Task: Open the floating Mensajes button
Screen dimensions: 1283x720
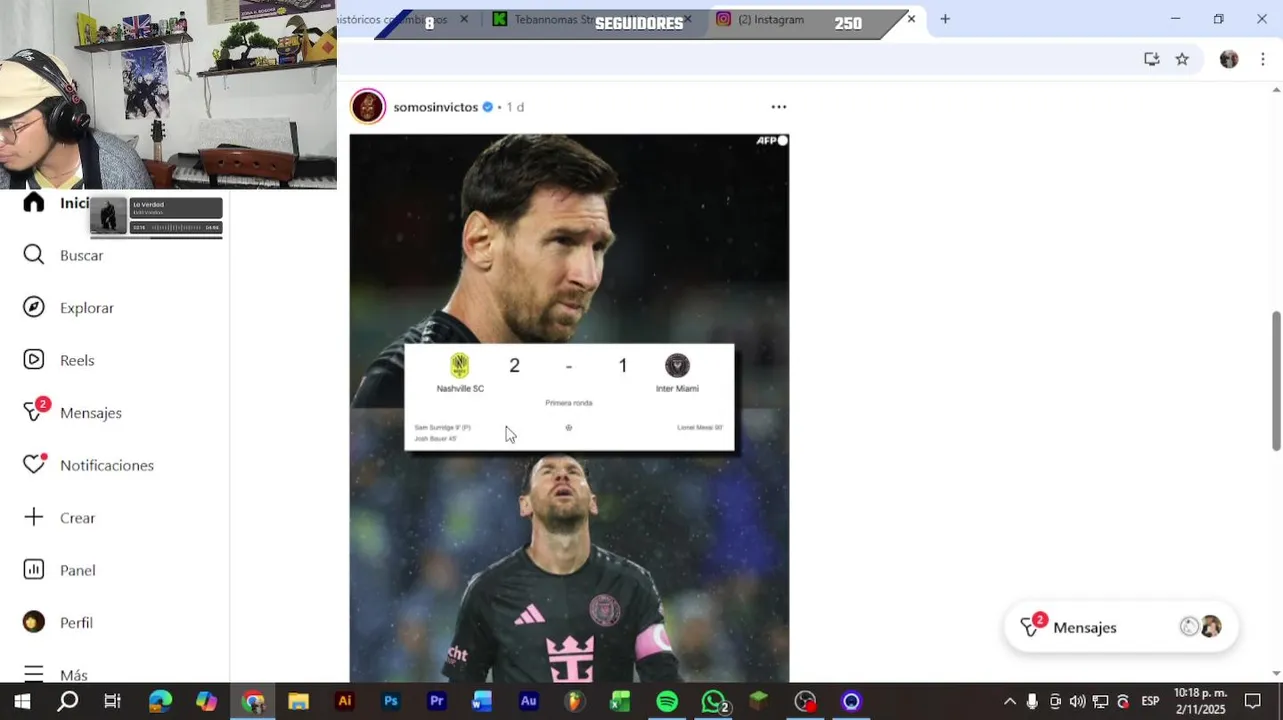Action: 1121,627
